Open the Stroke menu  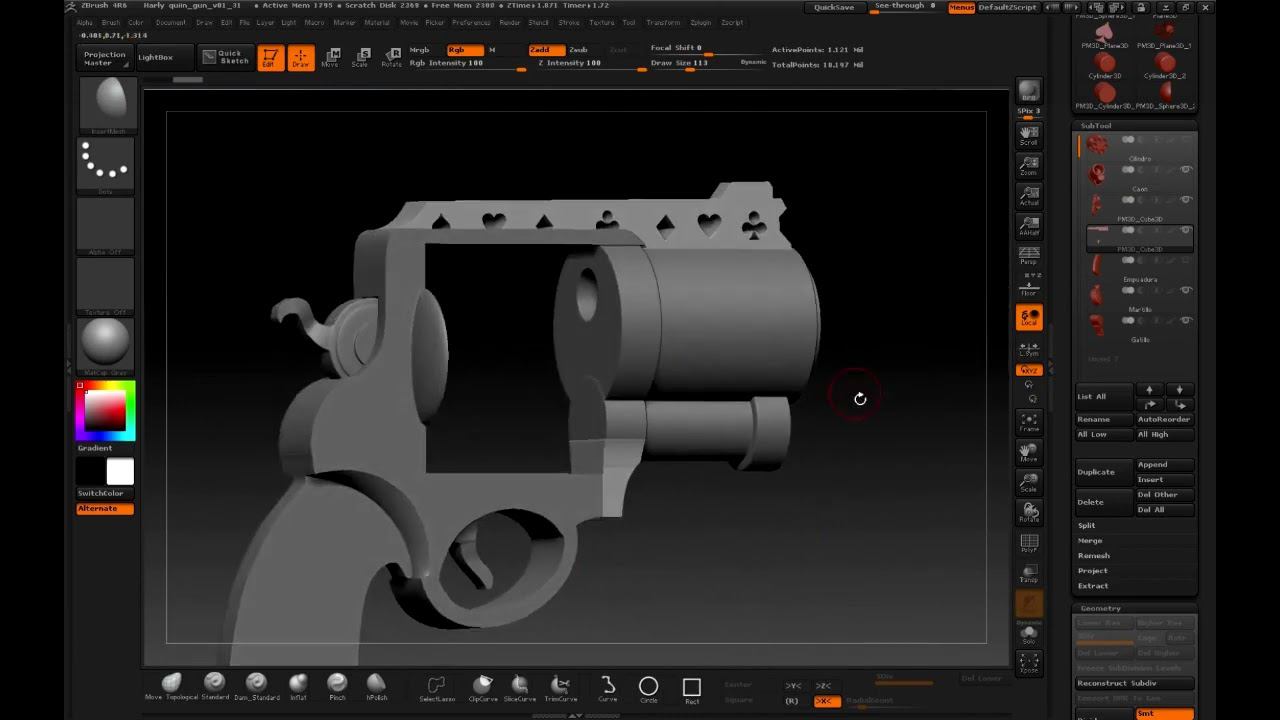[568, 22]
